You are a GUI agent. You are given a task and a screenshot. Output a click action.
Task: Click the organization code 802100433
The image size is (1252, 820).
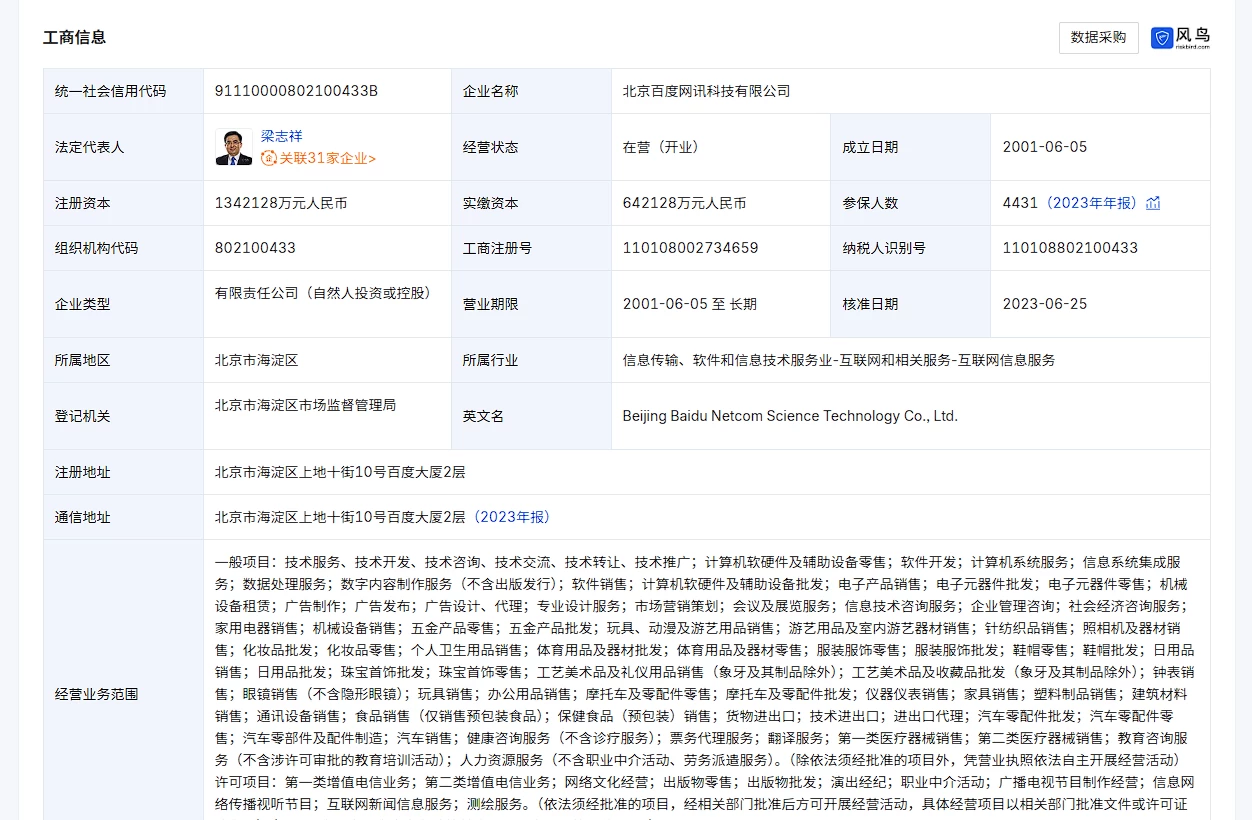[x=255, y=248]
